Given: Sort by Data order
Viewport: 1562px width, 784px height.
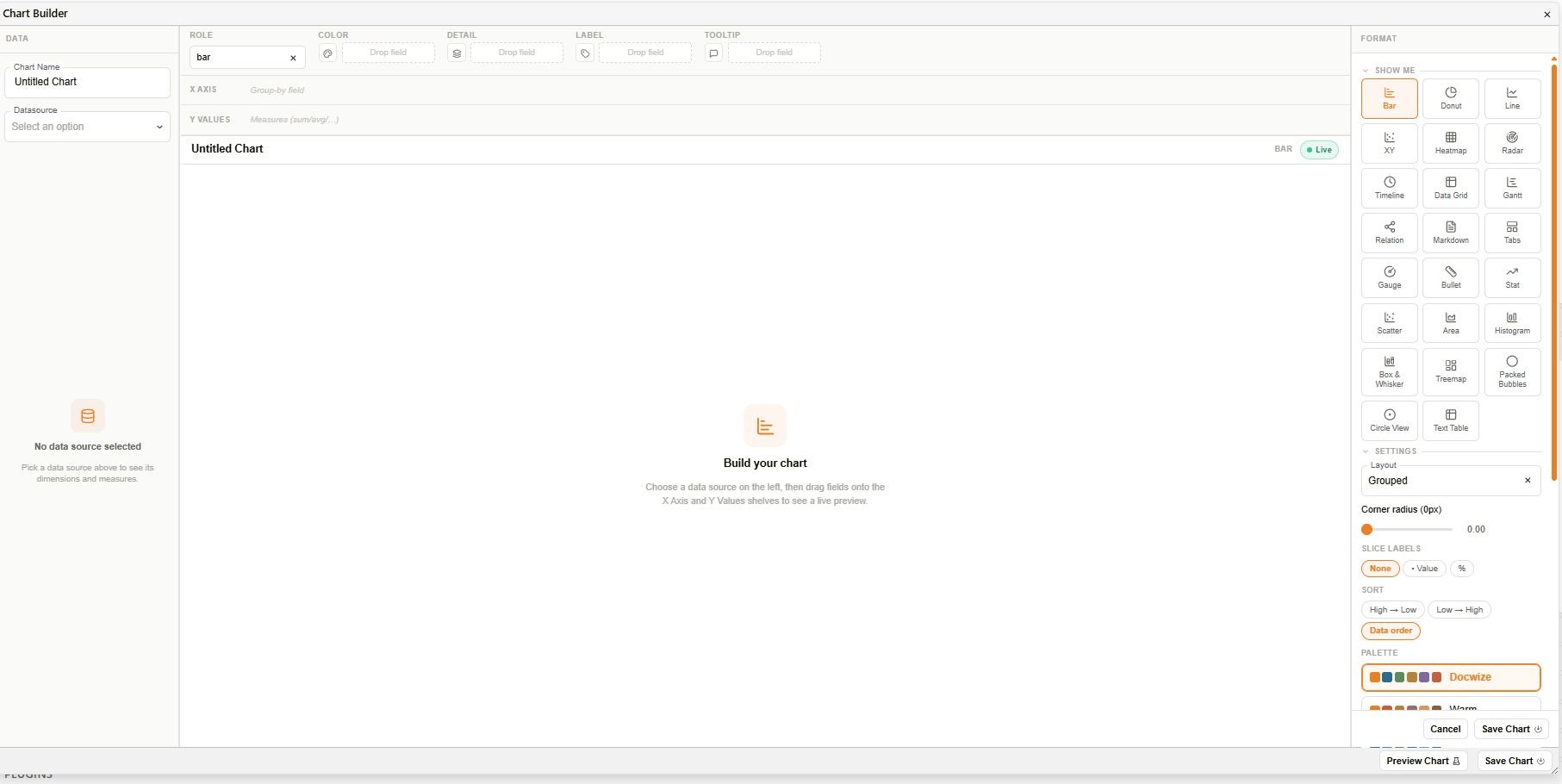Looking at the screenshot, I should tap(1391, 631).
